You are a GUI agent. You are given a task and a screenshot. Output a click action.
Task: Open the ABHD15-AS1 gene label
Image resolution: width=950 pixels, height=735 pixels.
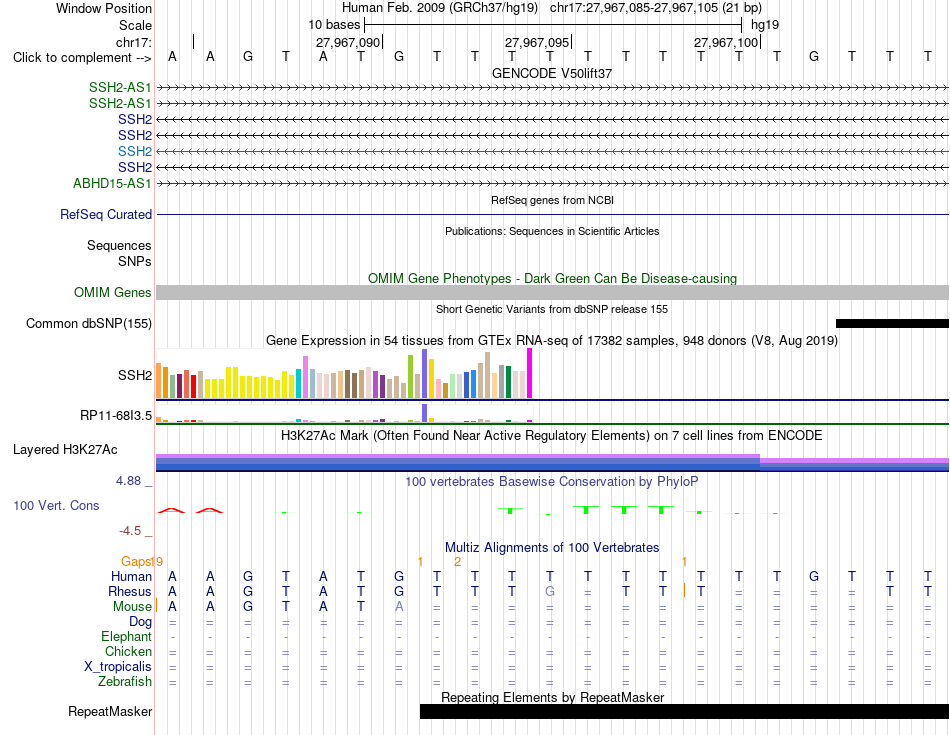coord(112,183)
